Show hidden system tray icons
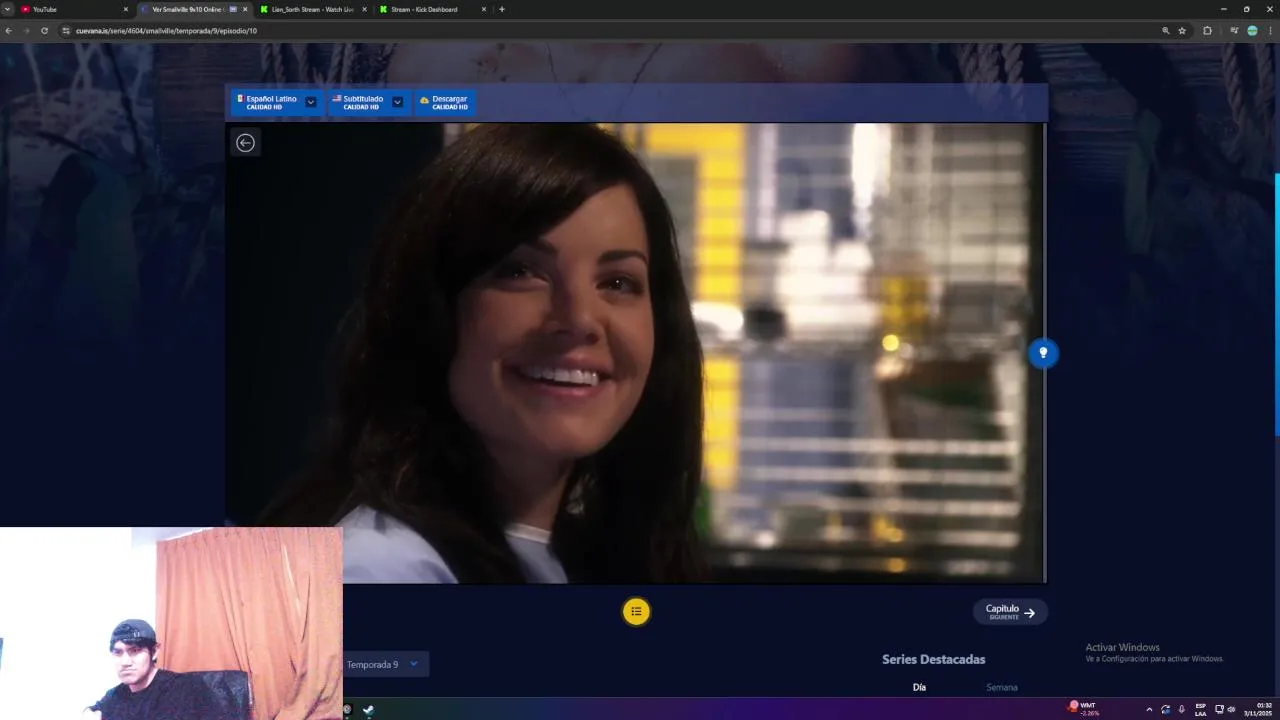This screenshot has width=1280, height=720. point(1148,709)
